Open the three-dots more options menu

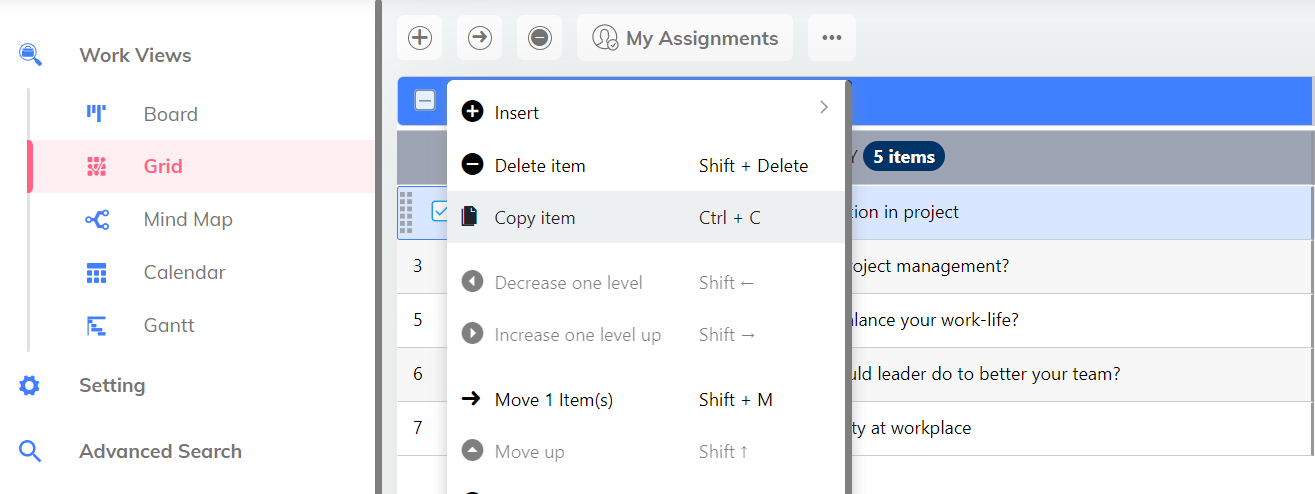pos(831,38)
